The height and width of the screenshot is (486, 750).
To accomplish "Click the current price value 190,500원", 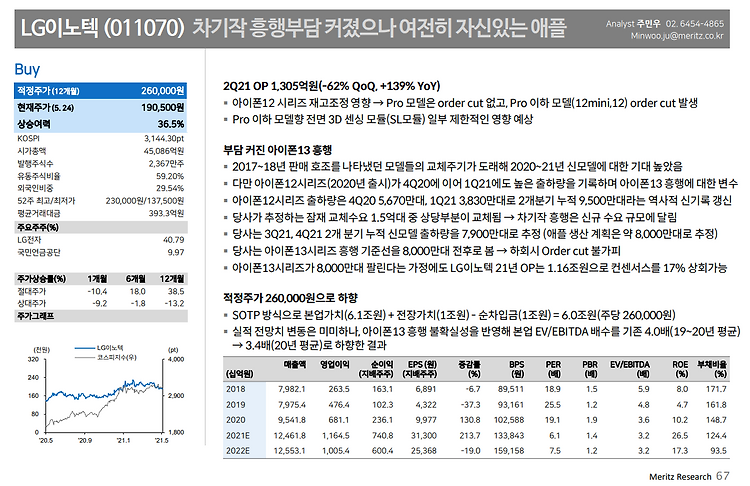I will [162, 108].
